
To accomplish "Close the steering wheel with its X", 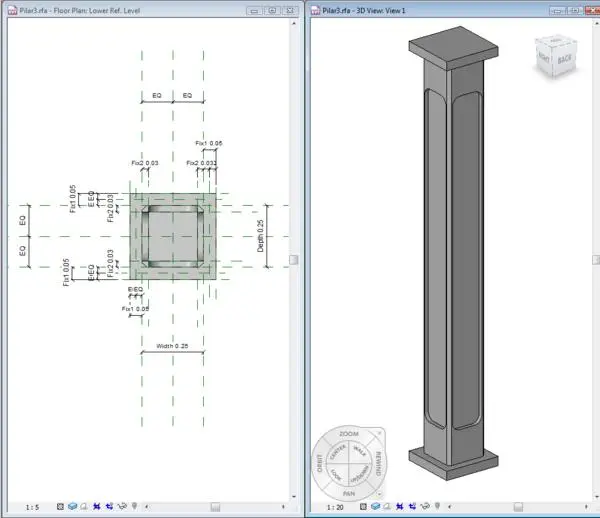I will coord(379,433).
